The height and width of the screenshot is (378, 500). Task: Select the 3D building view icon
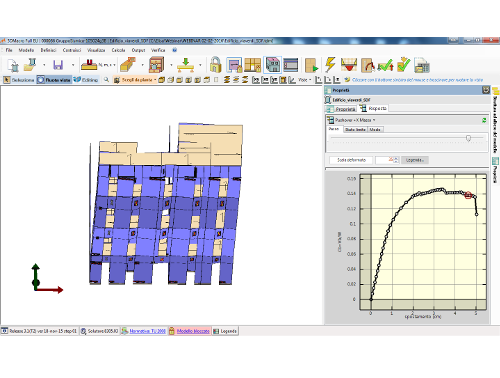(273, 65)
